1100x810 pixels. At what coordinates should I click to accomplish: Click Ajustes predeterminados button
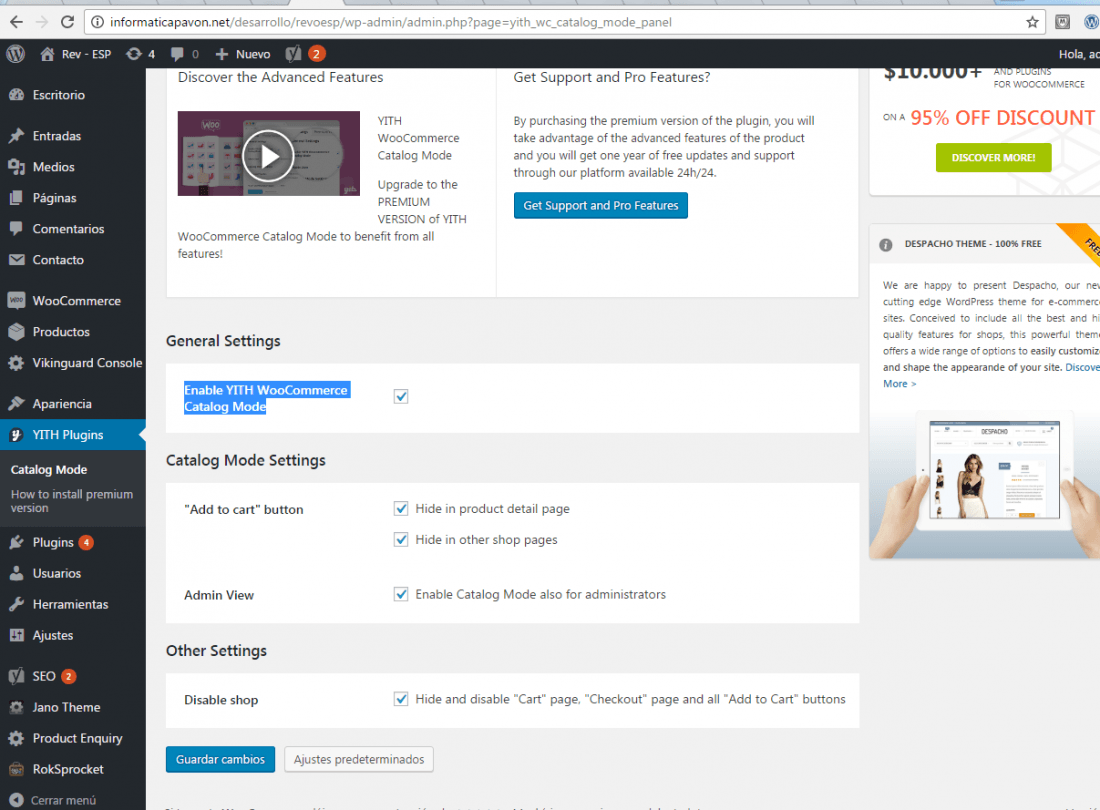coord(359,760)
